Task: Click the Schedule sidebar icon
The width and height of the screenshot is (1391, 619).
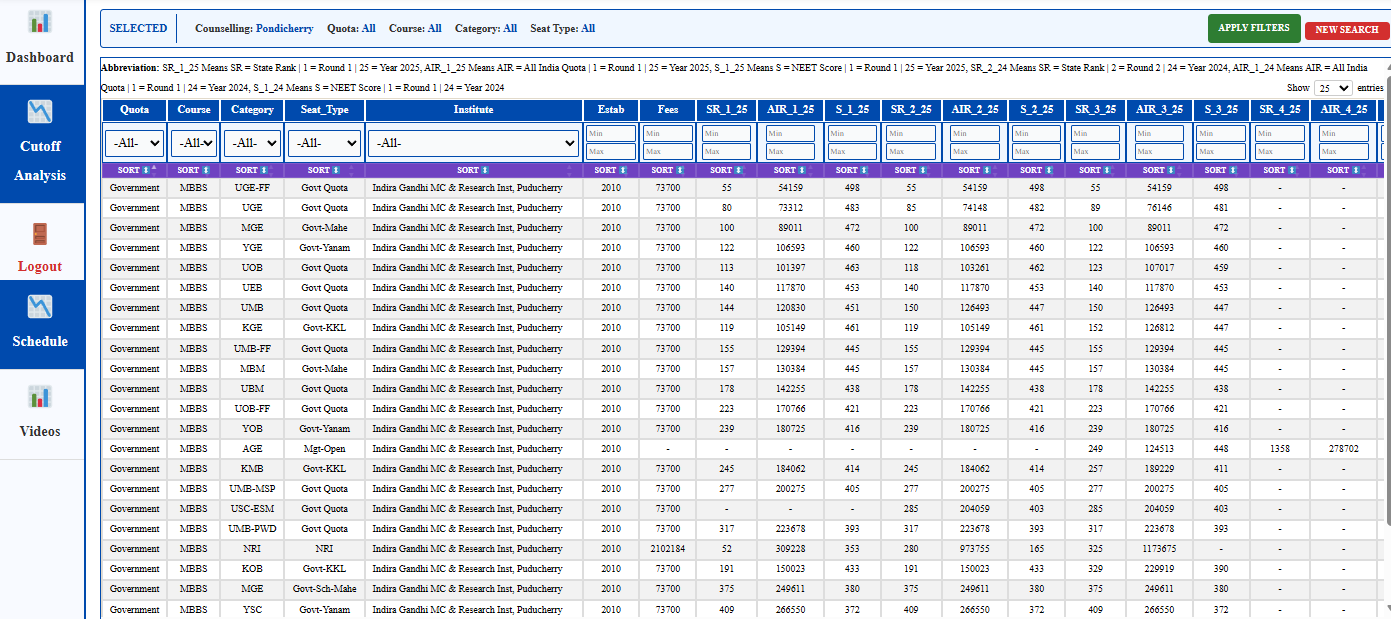Action: point(40,305)
